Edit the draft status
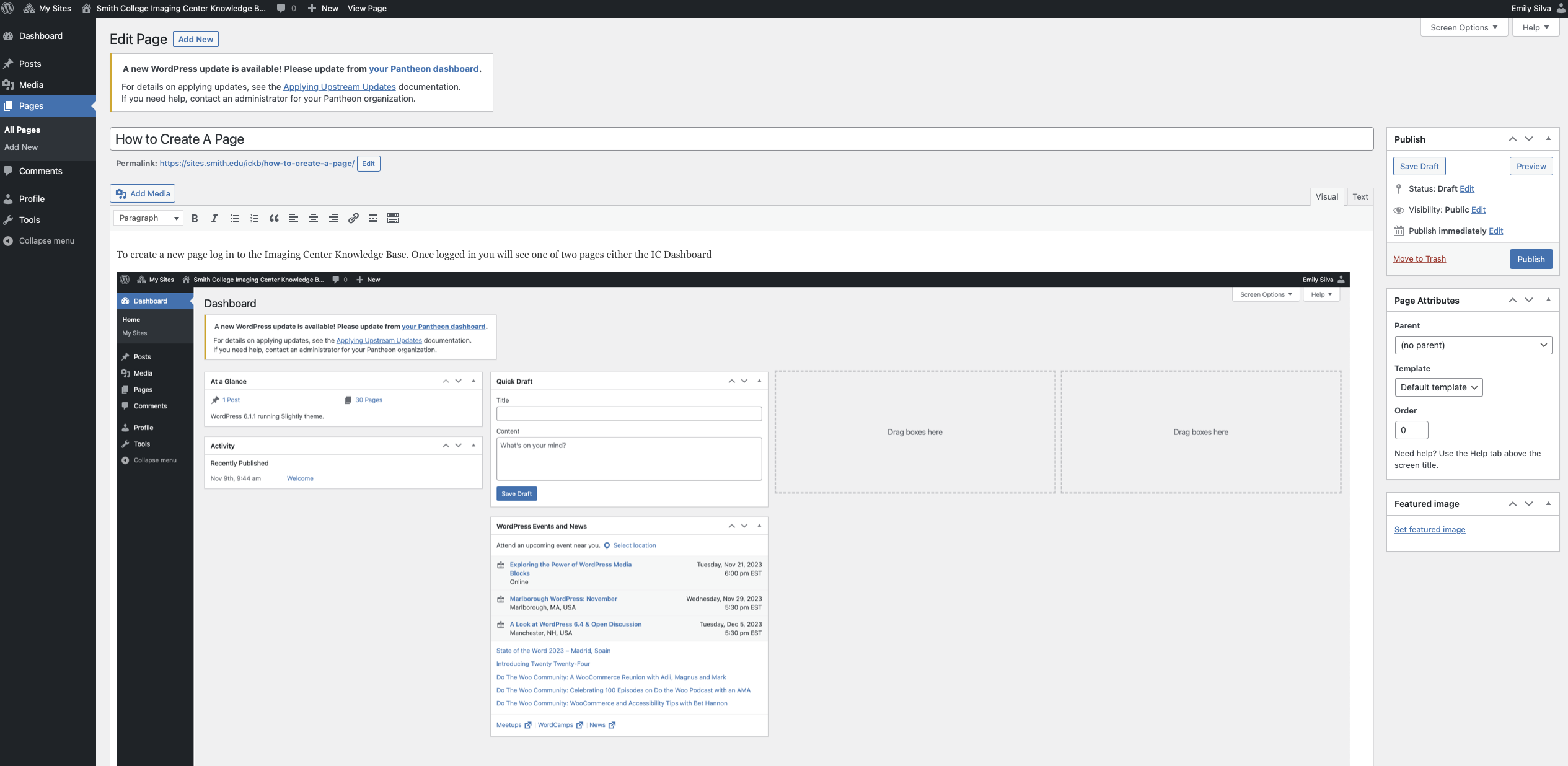The height and width of the screenshot is (766, 1568). pyautogui.click(x=1466, y=188)
